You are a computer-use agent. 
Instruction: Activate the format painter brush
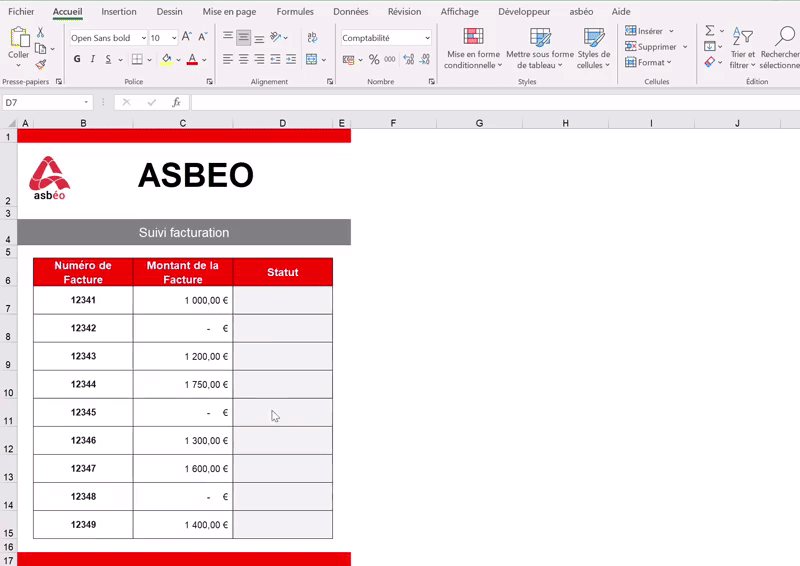tap(41, 64)
